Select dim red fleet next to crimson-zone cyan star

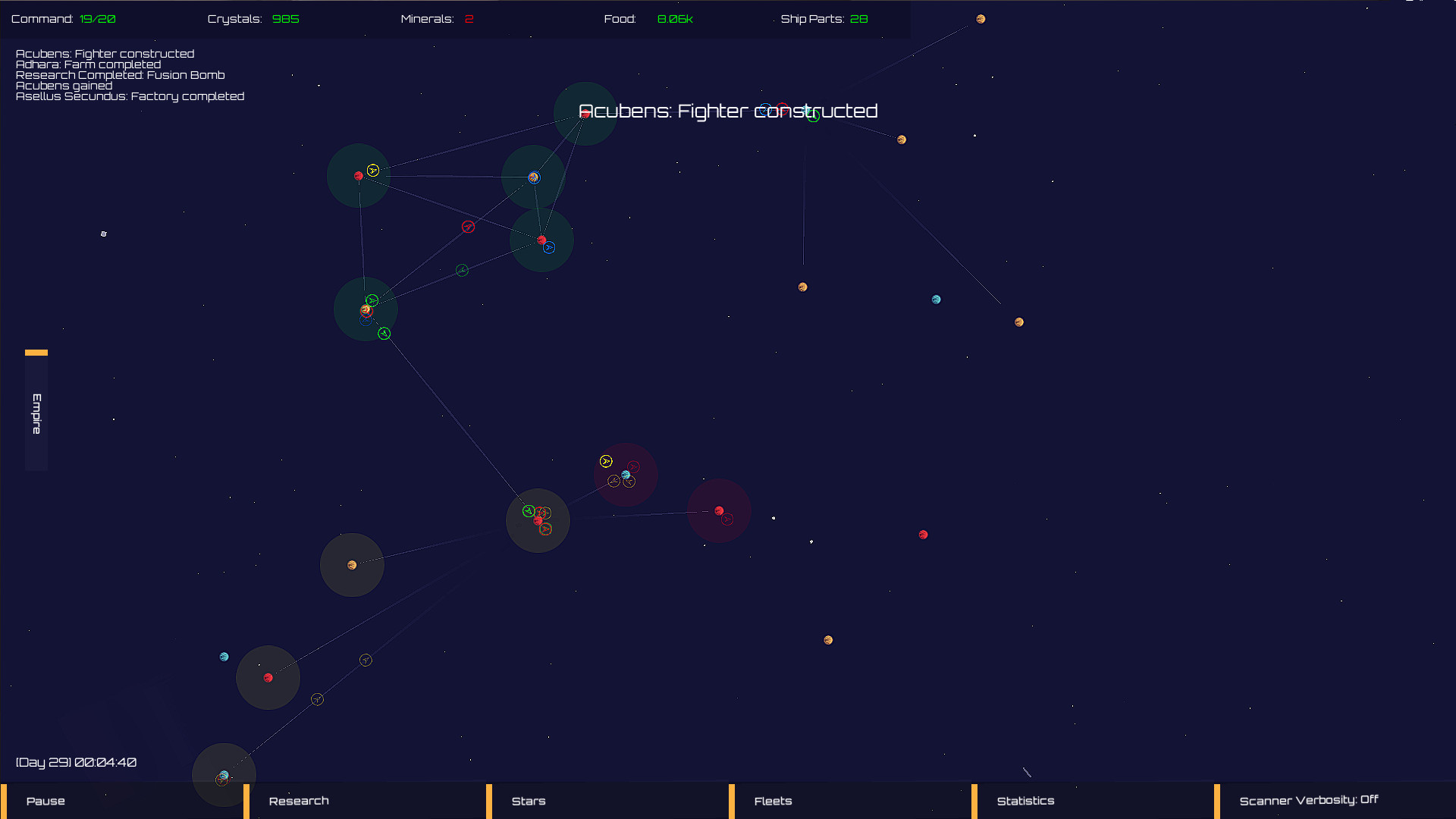pyautogui.click(x=634, y=467)
